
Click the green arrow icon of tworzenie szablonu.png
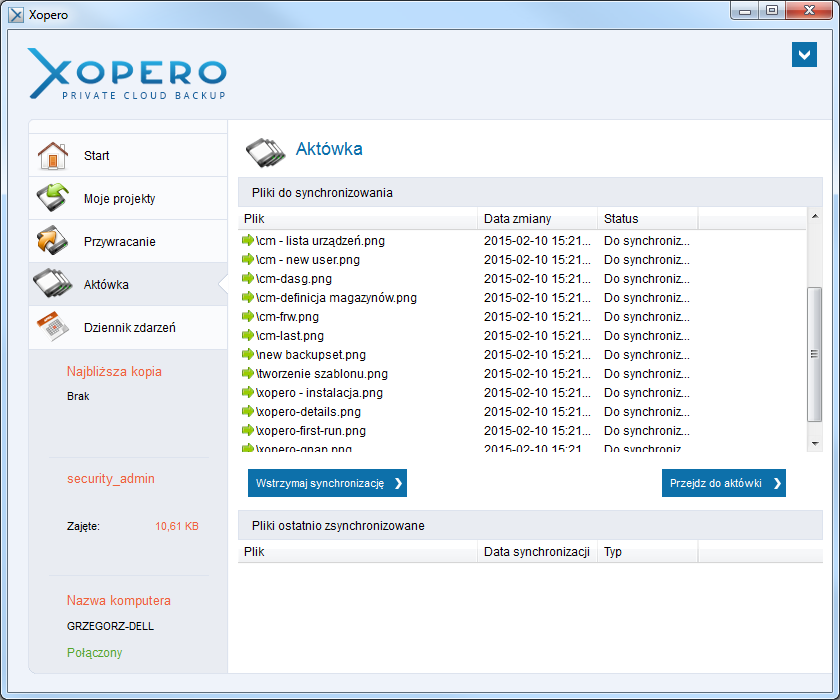[x=248, y=373]
